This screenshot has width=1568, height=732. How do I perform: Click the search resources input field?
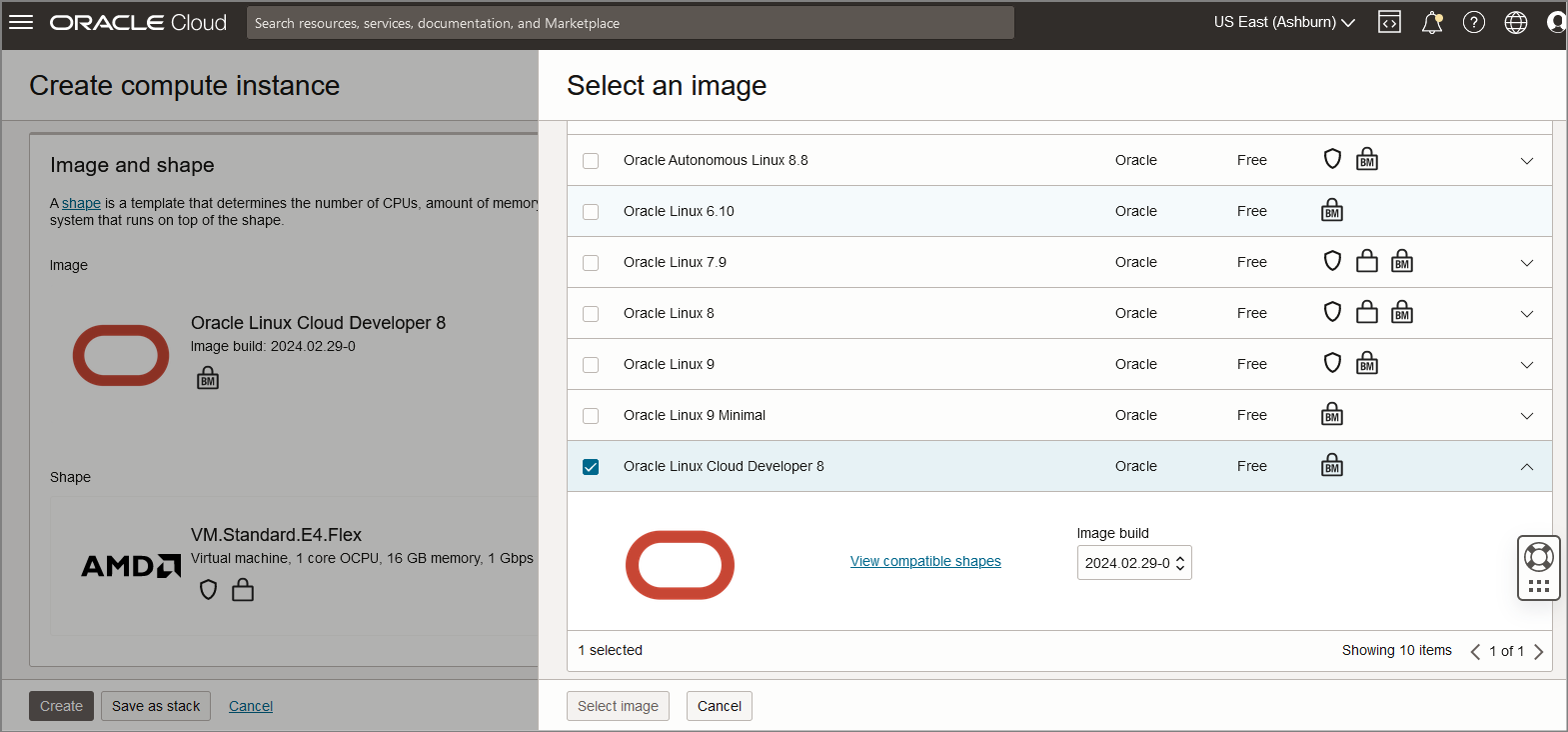tap(630, 23)
